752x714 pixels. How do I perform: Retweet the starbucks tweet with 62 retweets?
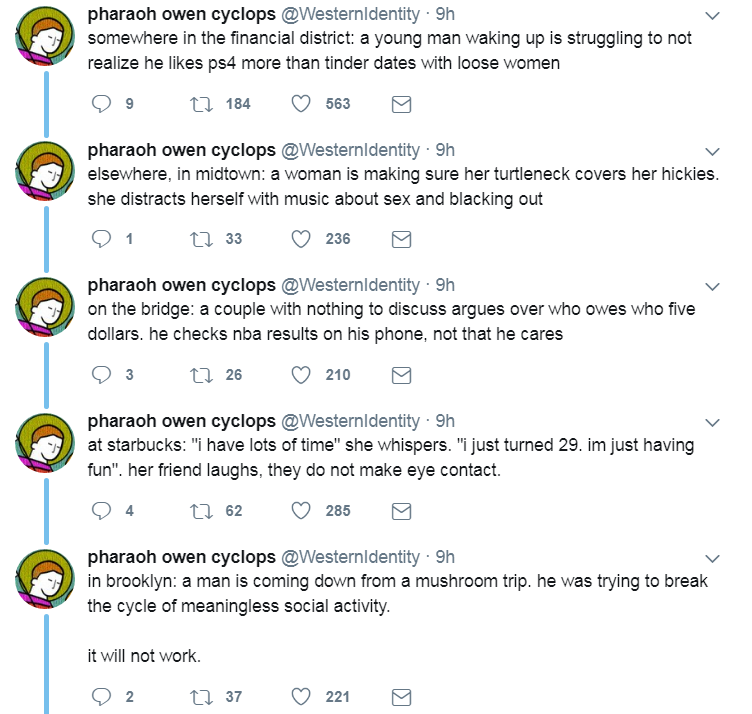(x=198, y=511)
